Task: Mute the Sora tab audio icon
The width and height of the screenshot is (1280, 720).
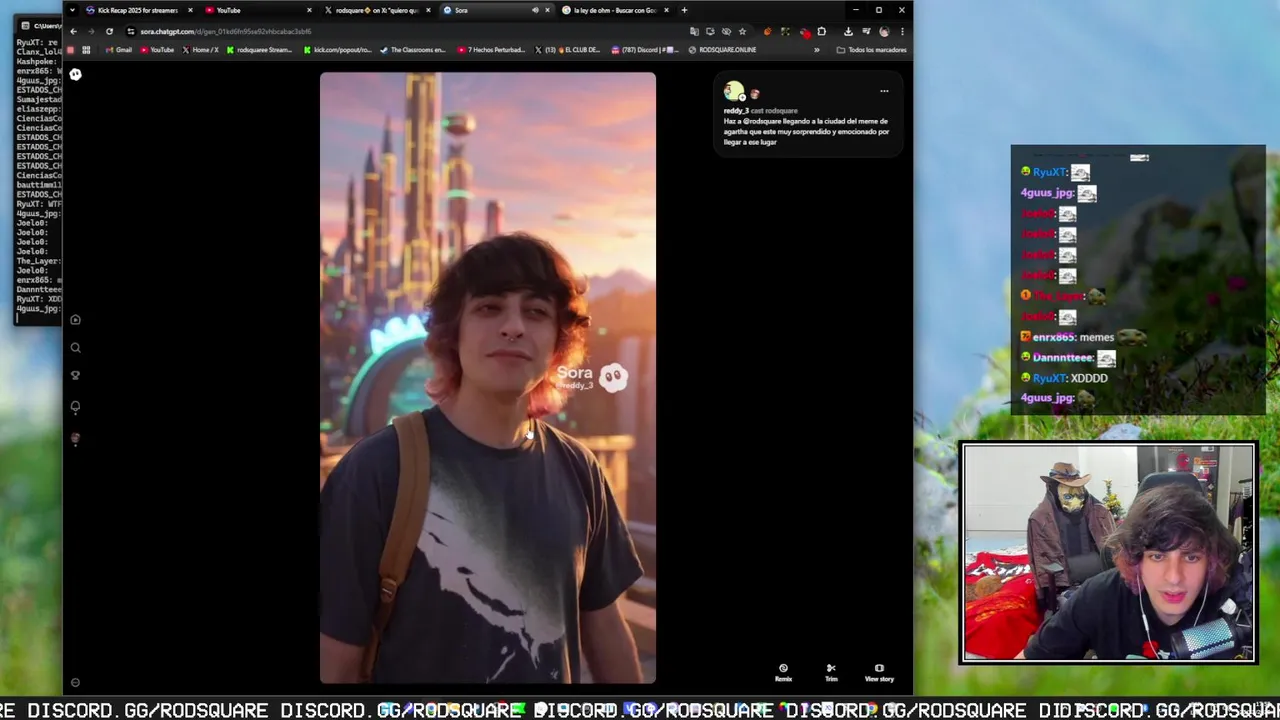Action: [535, 10]
